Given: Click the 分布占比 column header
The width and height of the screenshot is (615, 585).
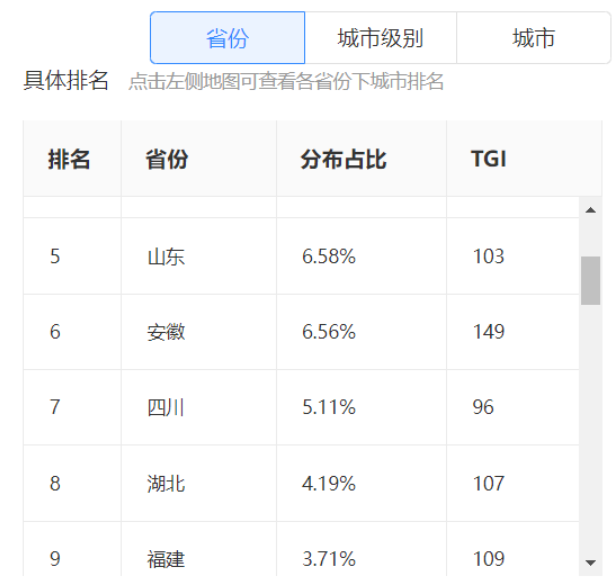Looking at the screenshot, I should 343,159.
